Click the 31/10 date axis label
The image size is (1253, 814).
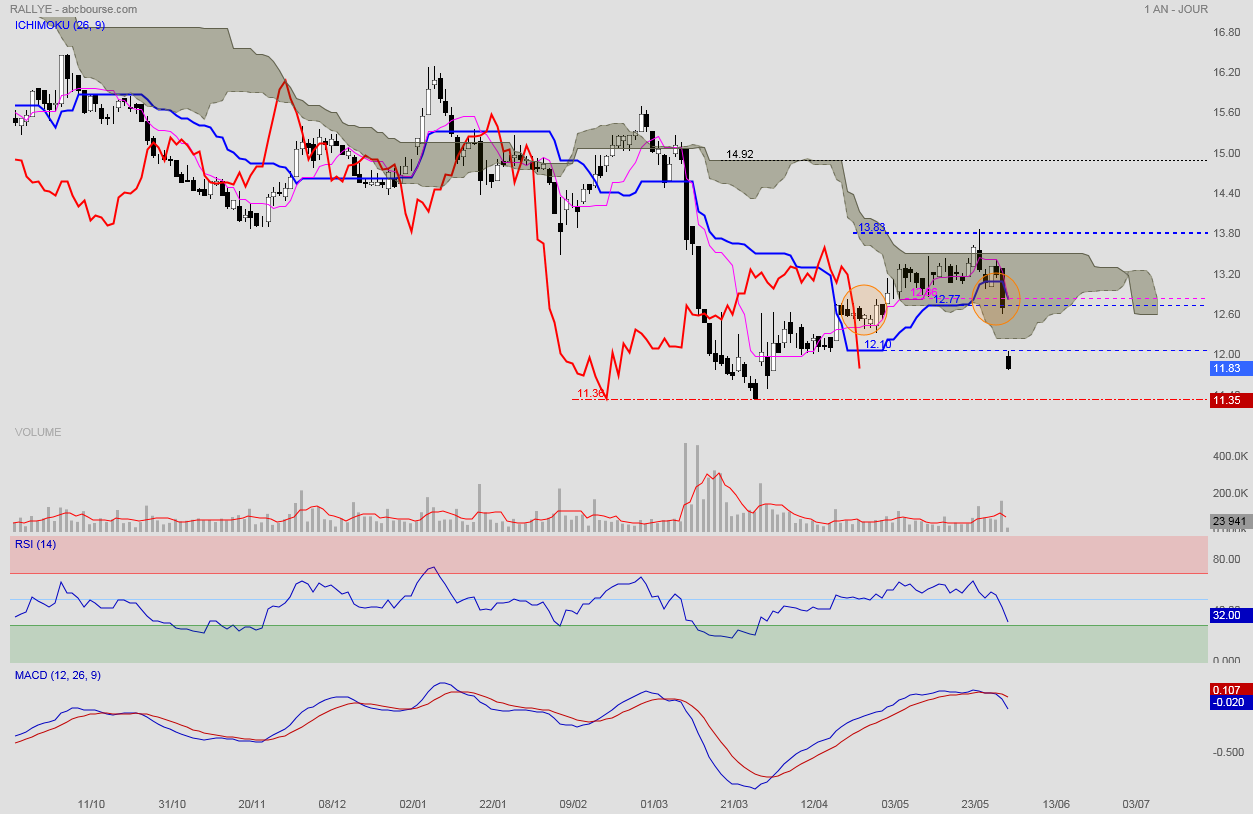172,804
